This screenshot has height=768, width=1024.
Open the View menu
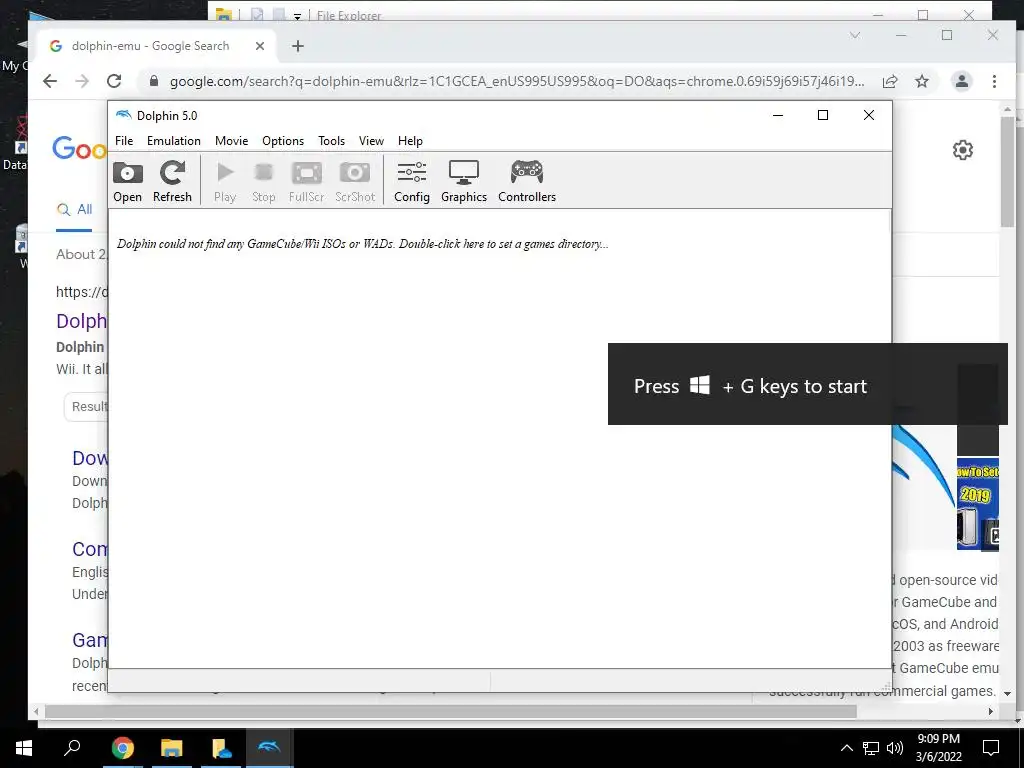click(371, 140)
